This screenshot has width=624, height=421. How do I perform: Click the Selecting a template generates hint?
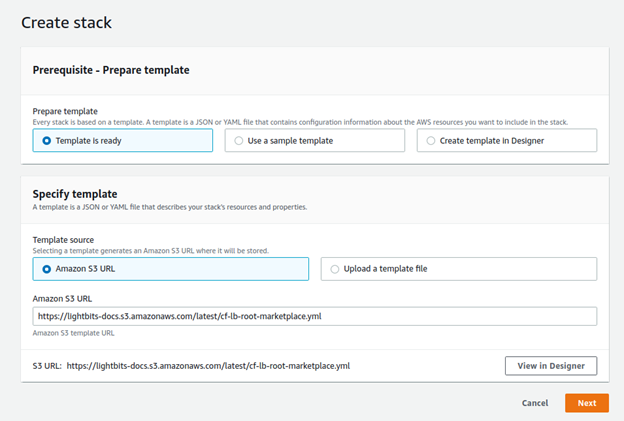tap(150, 251)
